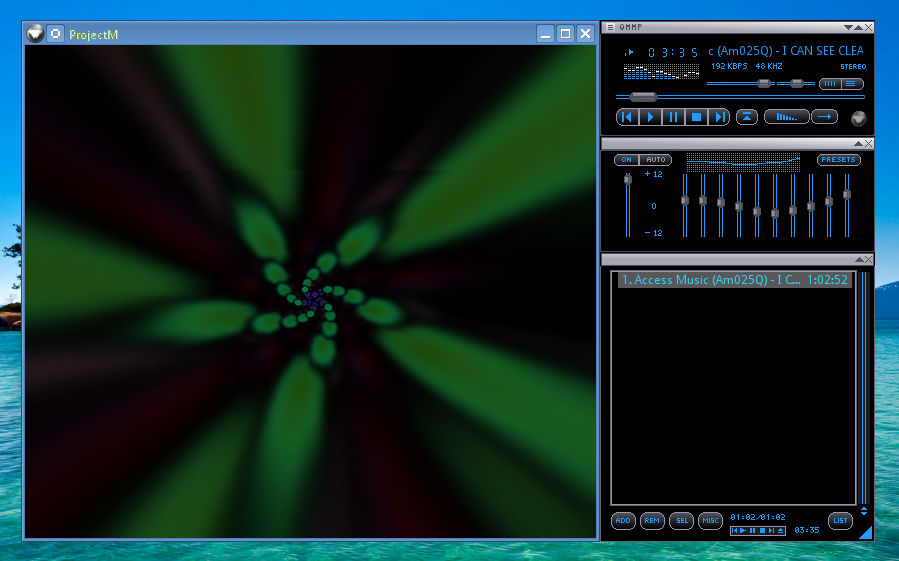Toggle shuffle button with descending bars icon
Viewport: 899px width, 561px height.
pos(787,117)
